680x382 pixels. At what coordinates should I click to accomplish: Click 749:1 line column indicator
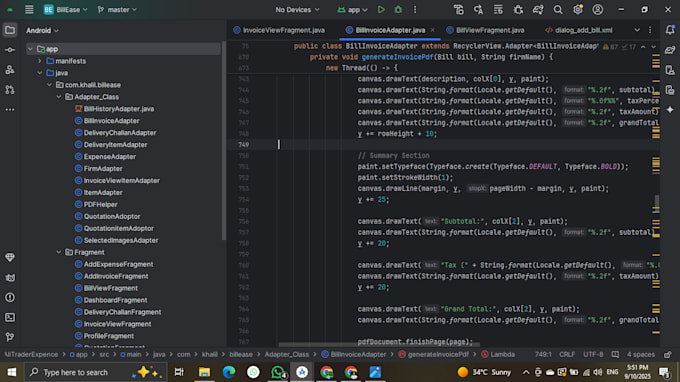[x=543, y=355]
